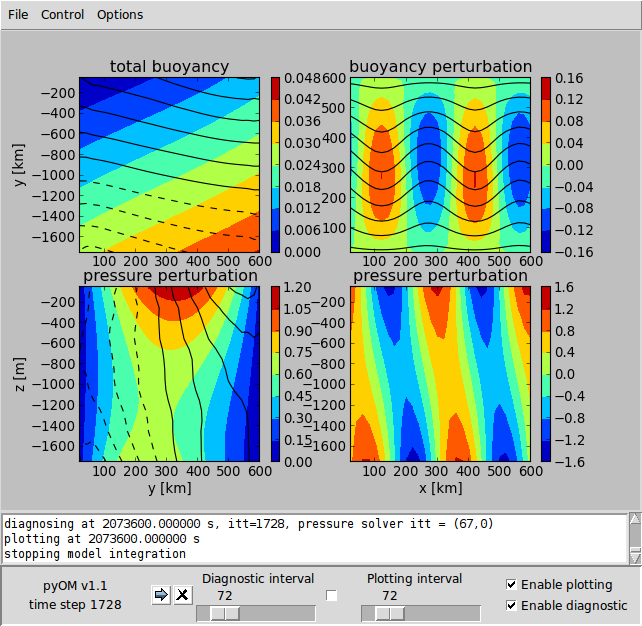Click the buoyancy perturbation plot

pyautogui.click(x=440, y=164)
